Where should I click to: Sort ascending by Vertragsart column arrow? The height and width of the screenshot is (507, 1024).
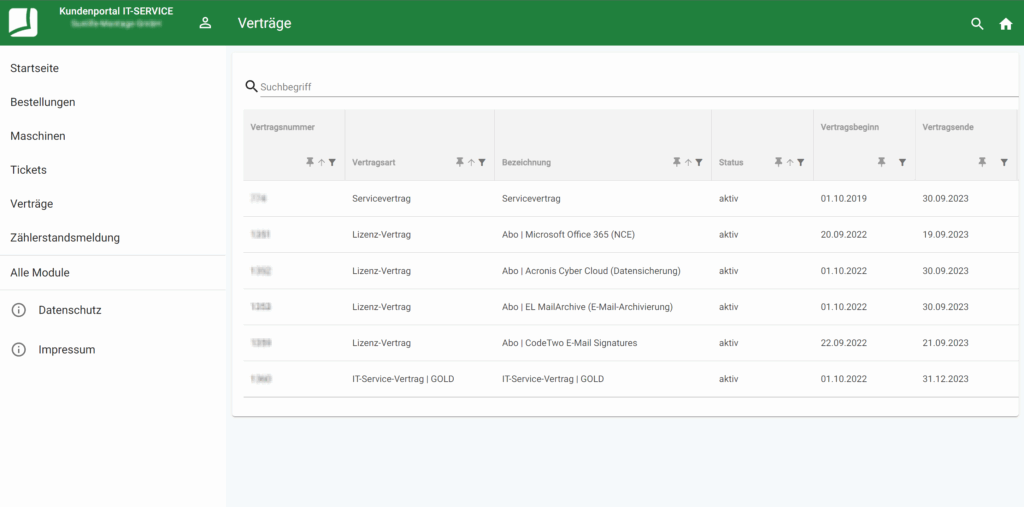[471, 162]
